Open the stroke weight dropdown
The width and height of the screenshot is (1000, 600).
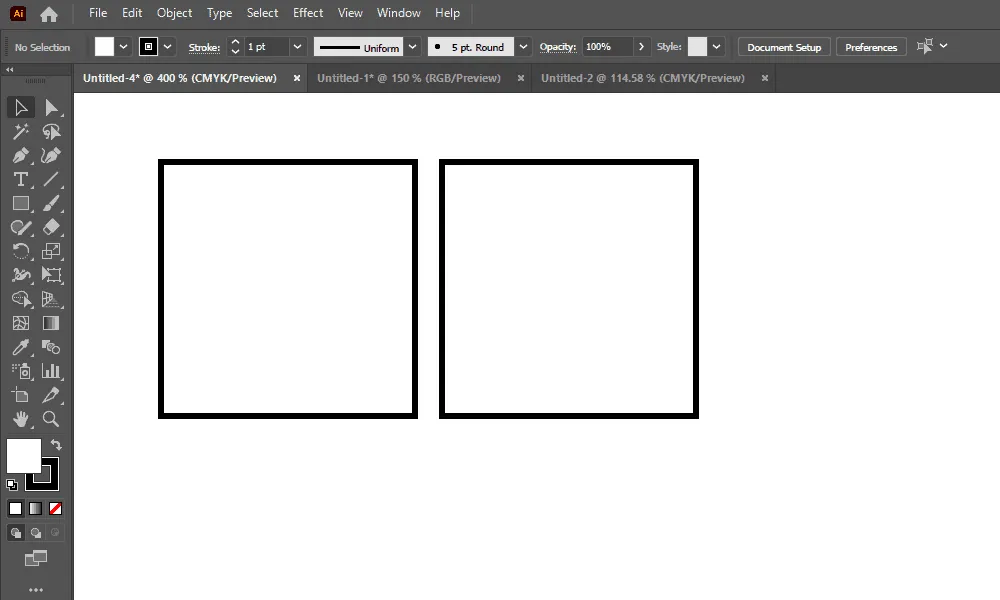click(x=297, y=47)
